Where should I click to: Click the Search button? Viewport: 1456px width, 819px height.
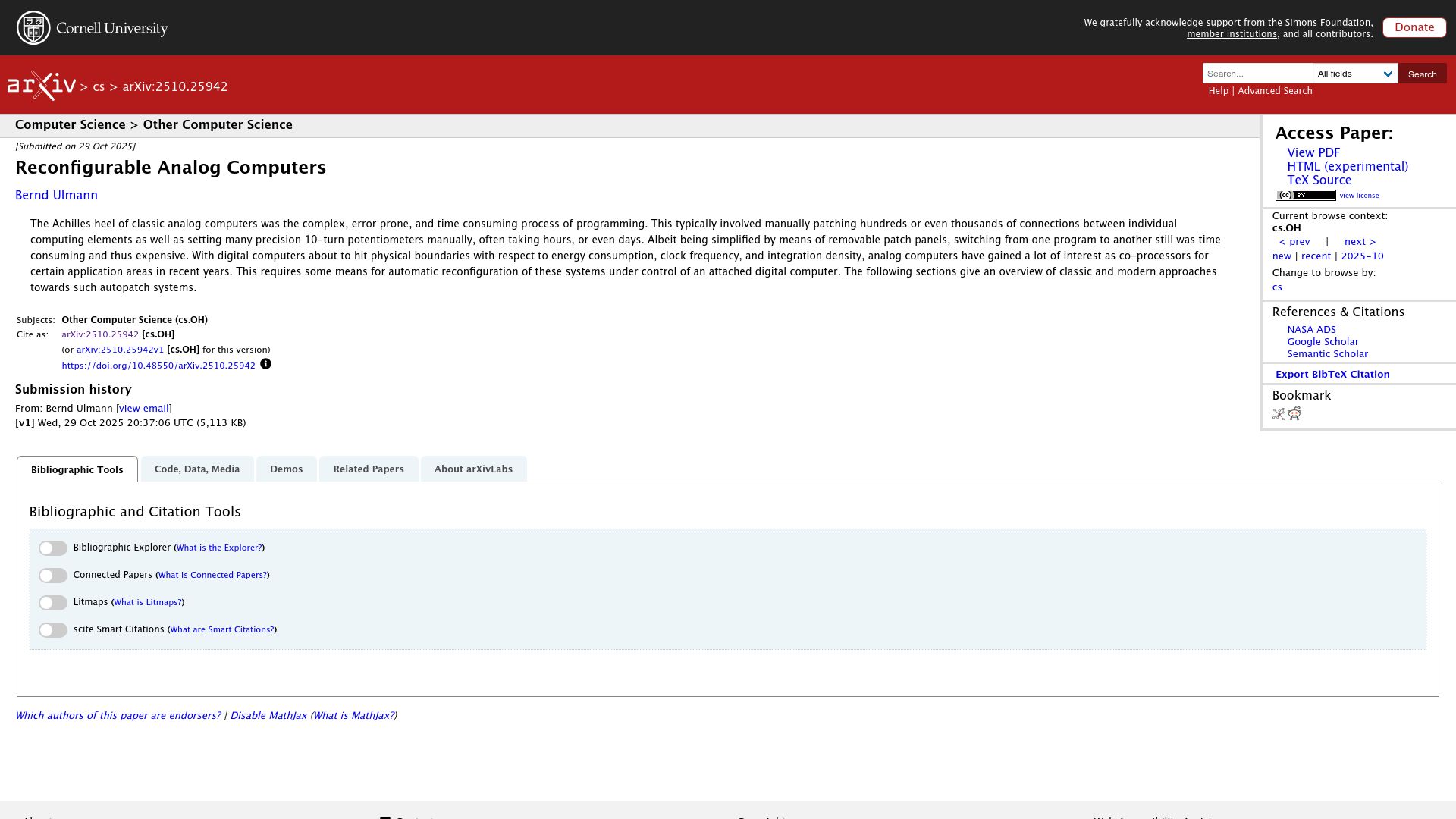tap(1422, 74)
